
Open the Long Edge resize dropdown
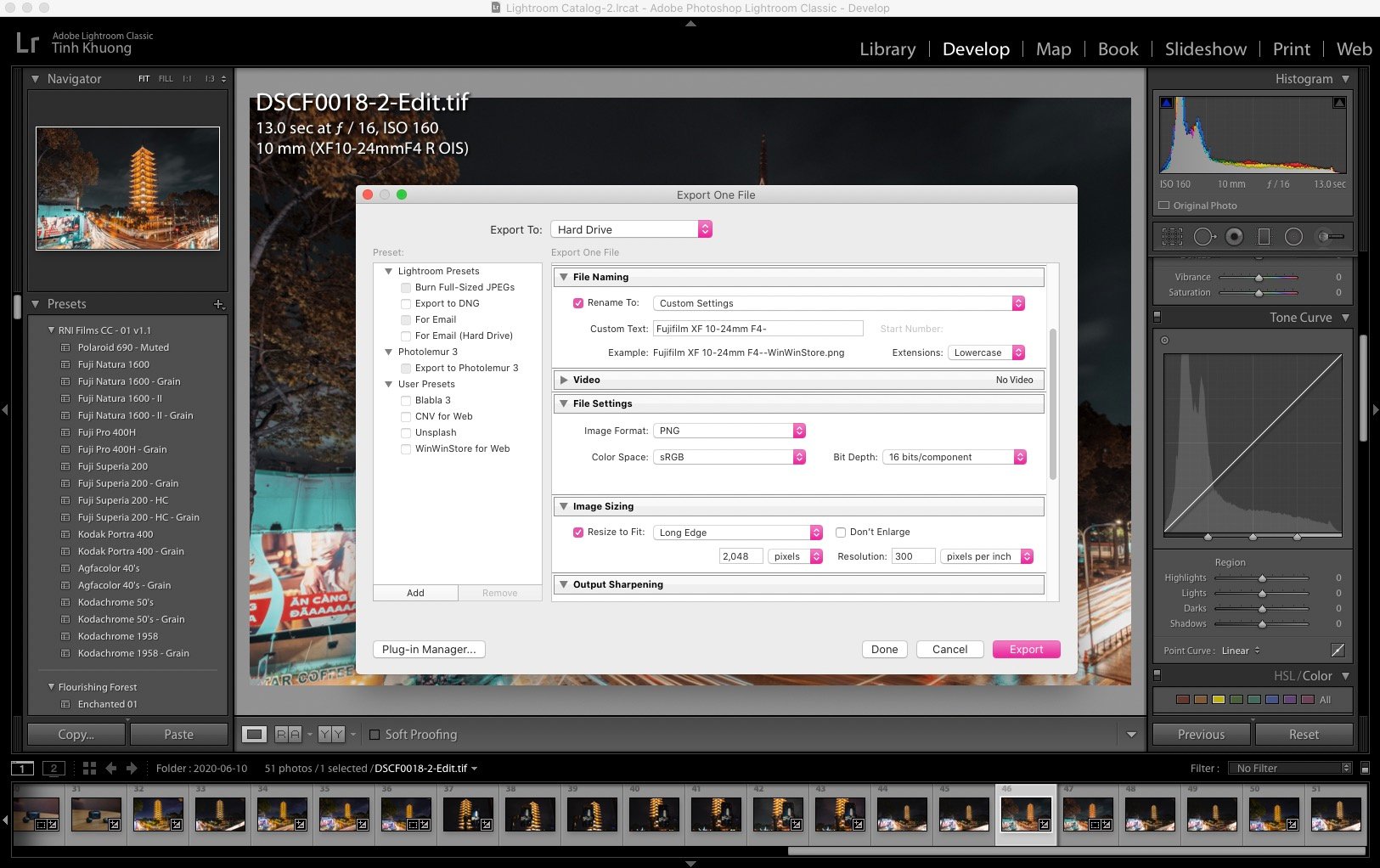tap(738, 533)
